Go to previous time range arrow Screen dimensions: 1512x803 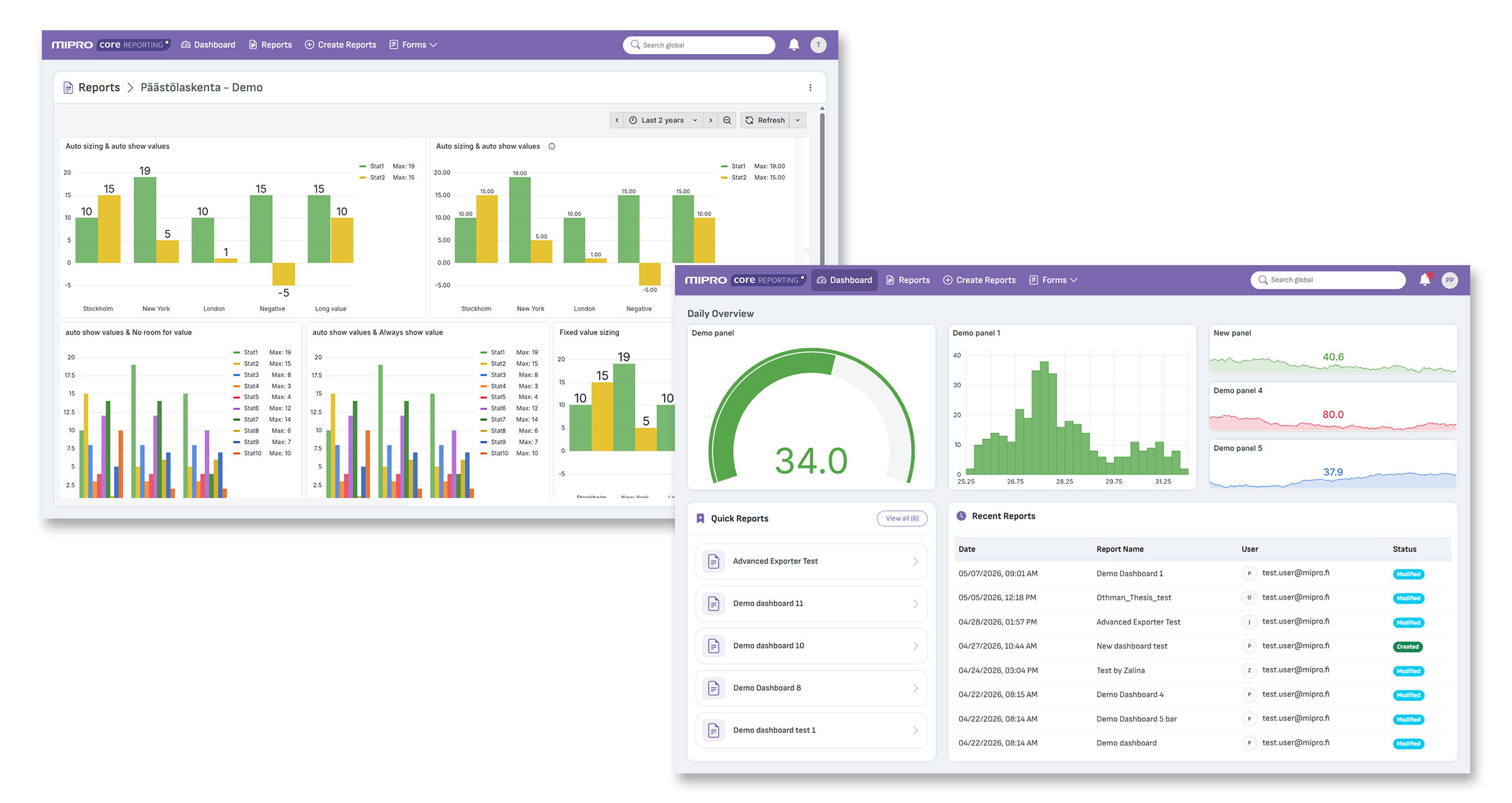click(617, 120)
